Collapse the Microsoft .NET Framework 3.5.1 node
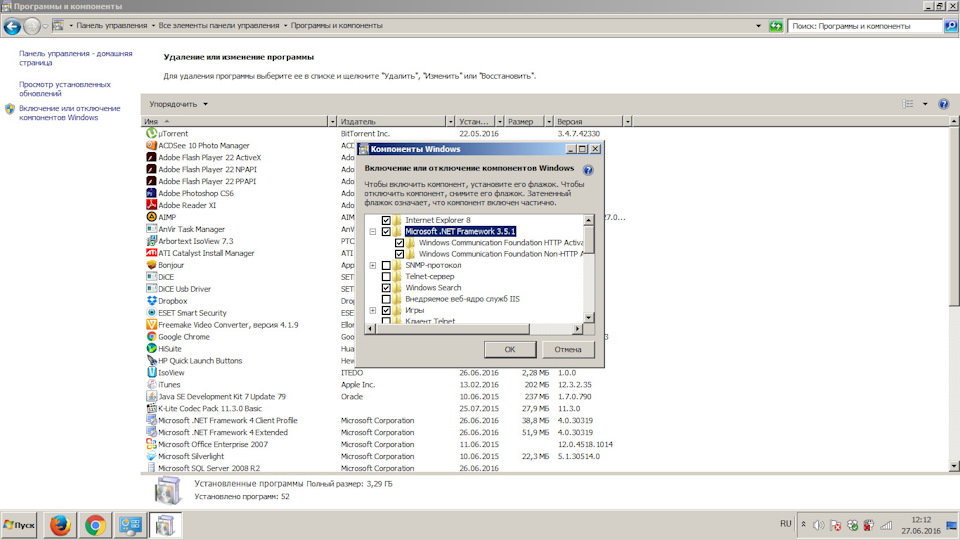This screenshot has width=960, height=540. point(372,231)
